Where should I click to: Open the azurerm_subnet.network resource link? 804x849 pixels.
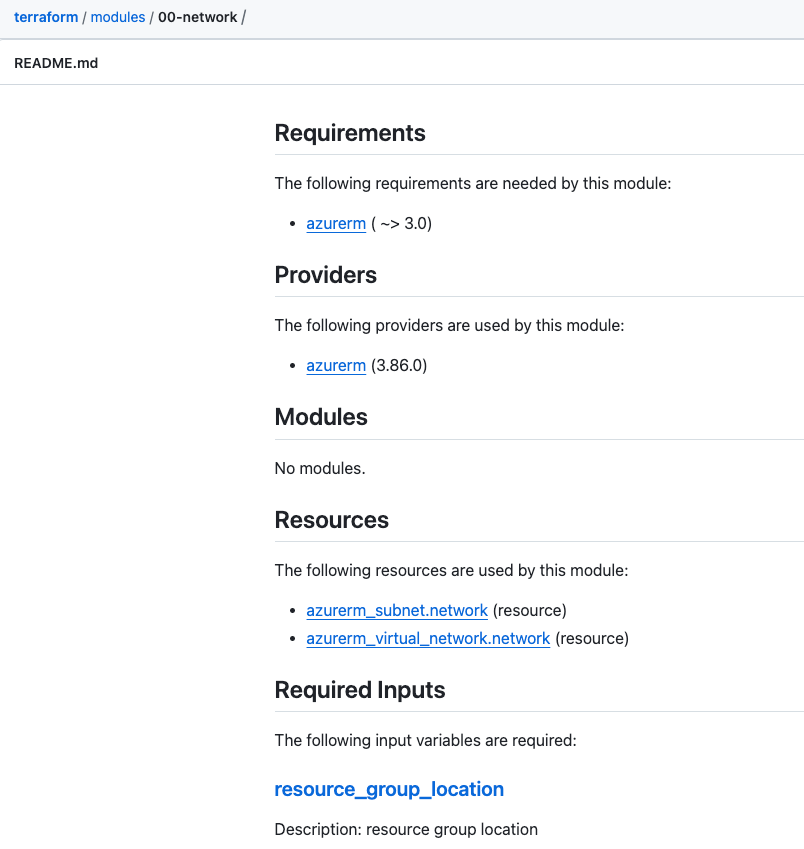[396, 610]
